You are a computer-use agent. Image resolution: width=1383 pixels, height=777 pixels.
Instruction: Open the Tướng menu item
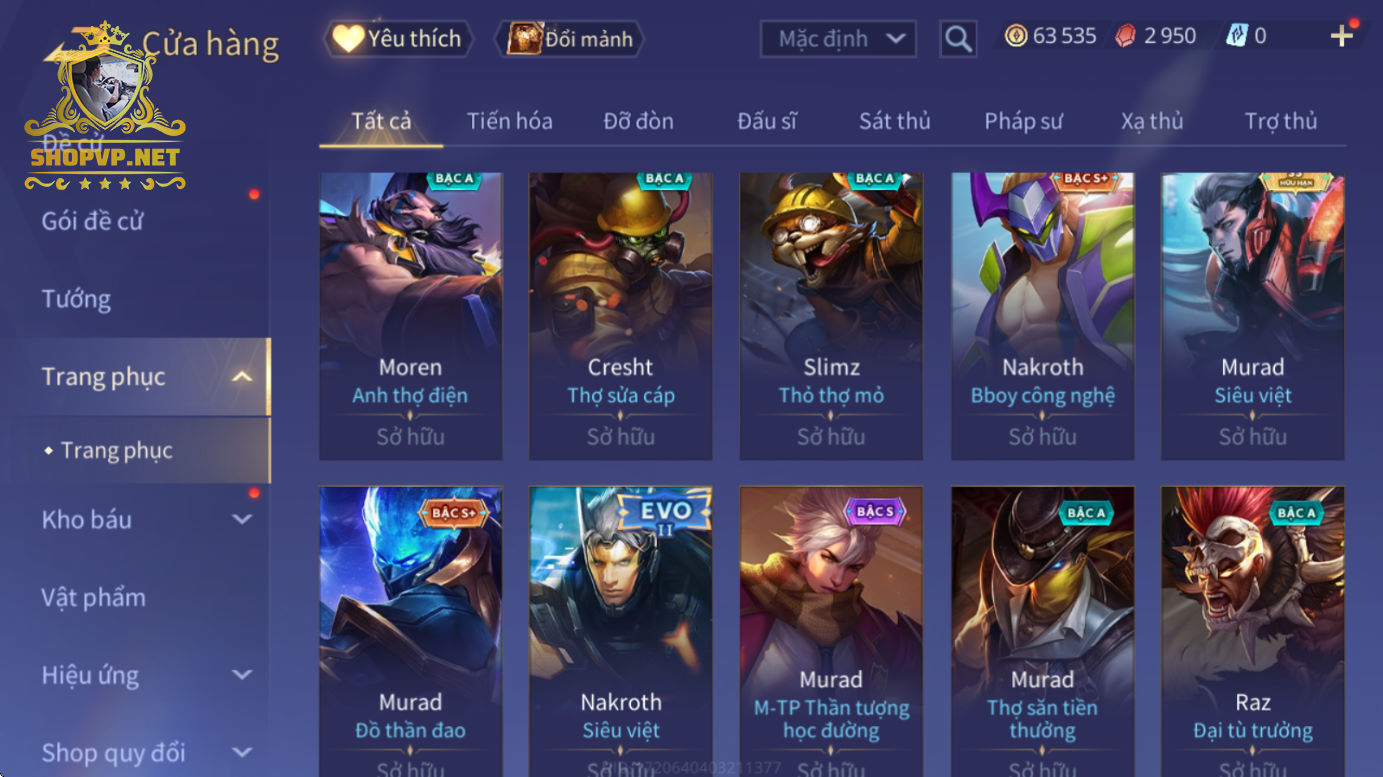tap(76, 299)
